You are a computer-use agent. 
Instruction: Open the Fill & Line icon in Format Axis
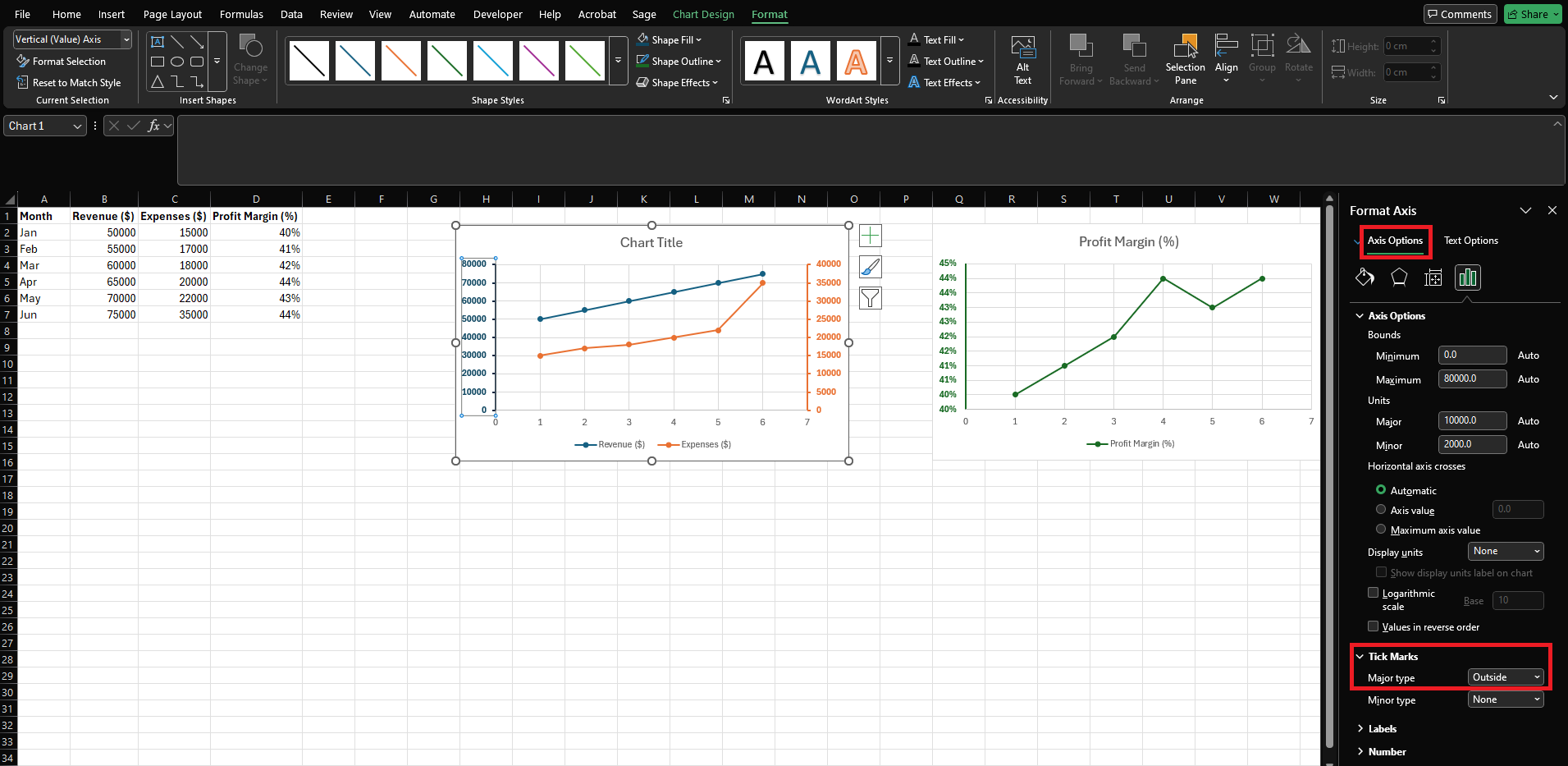[1365, 278]
